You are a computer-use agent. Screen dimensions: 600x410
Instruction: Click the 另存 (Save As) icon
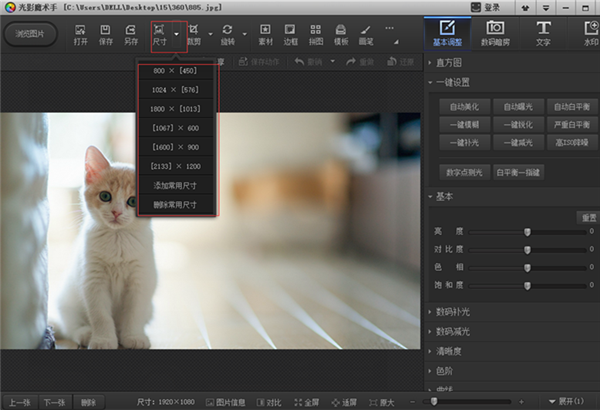point(131,33)
